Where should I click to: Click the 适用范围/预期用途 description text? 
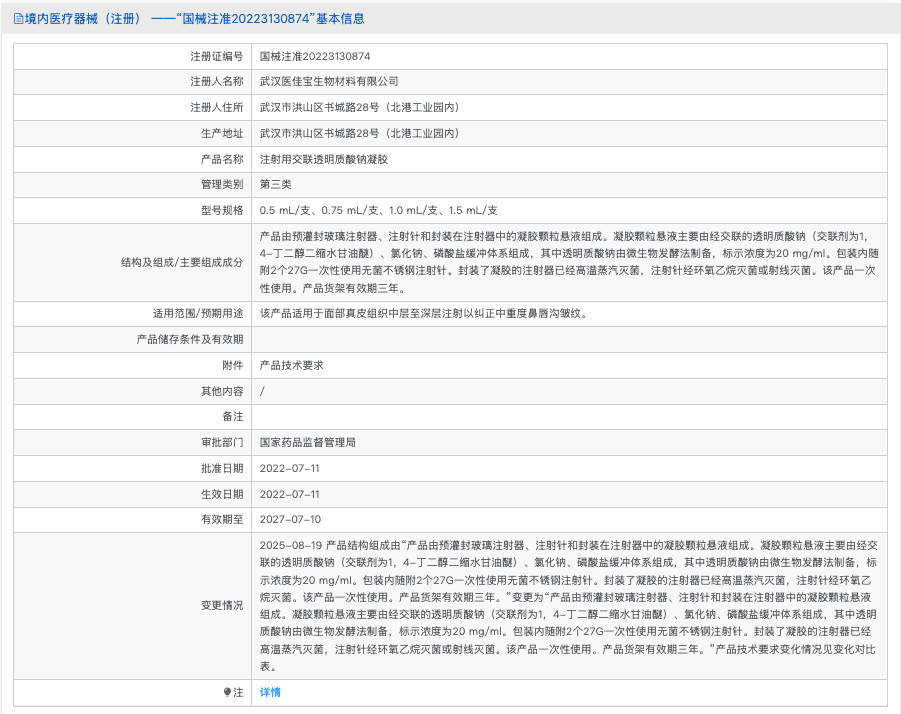tap(421, 313)
